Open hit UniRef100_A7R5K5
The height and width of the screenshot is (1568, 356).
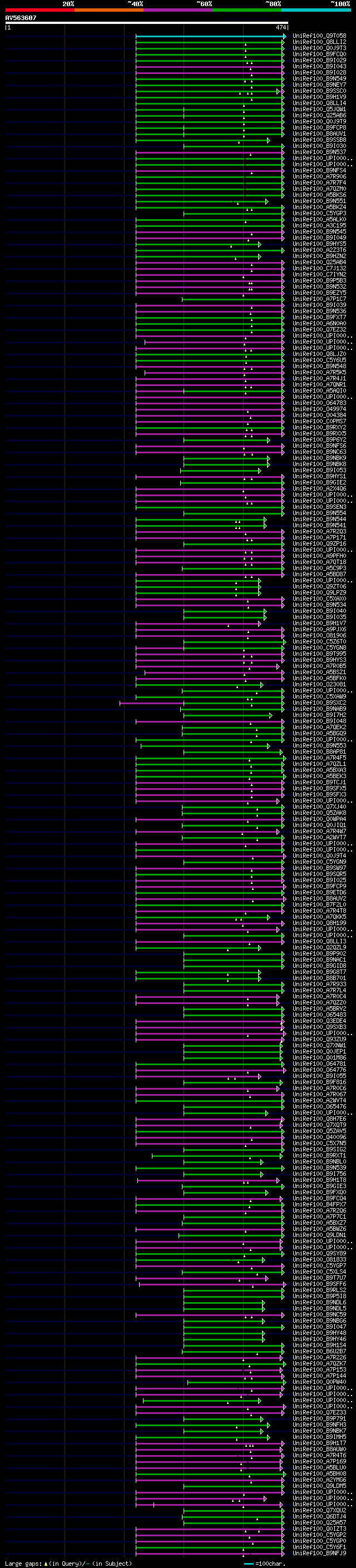point(319,373)
